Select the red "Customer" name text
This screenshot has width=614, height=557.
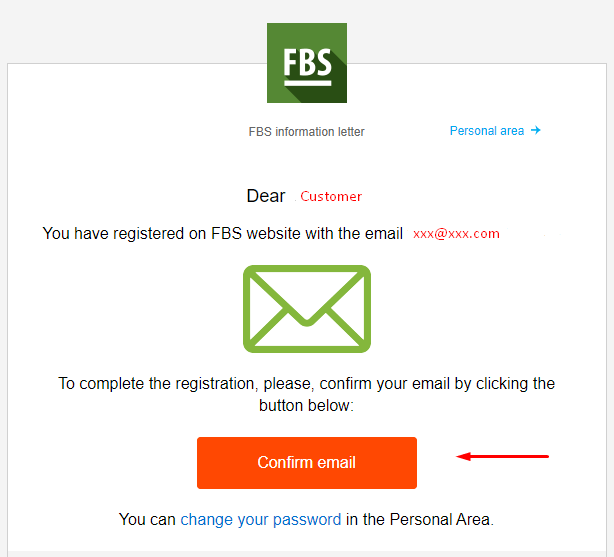coord(331,197)
